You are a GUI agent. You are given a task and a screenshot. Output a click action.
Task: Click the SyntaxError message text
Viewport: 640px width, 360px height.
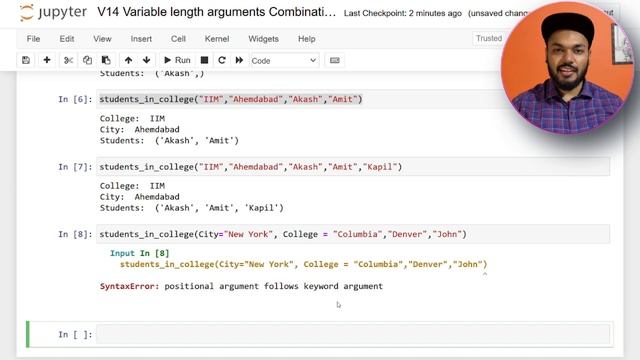click(x=241, y=286)
